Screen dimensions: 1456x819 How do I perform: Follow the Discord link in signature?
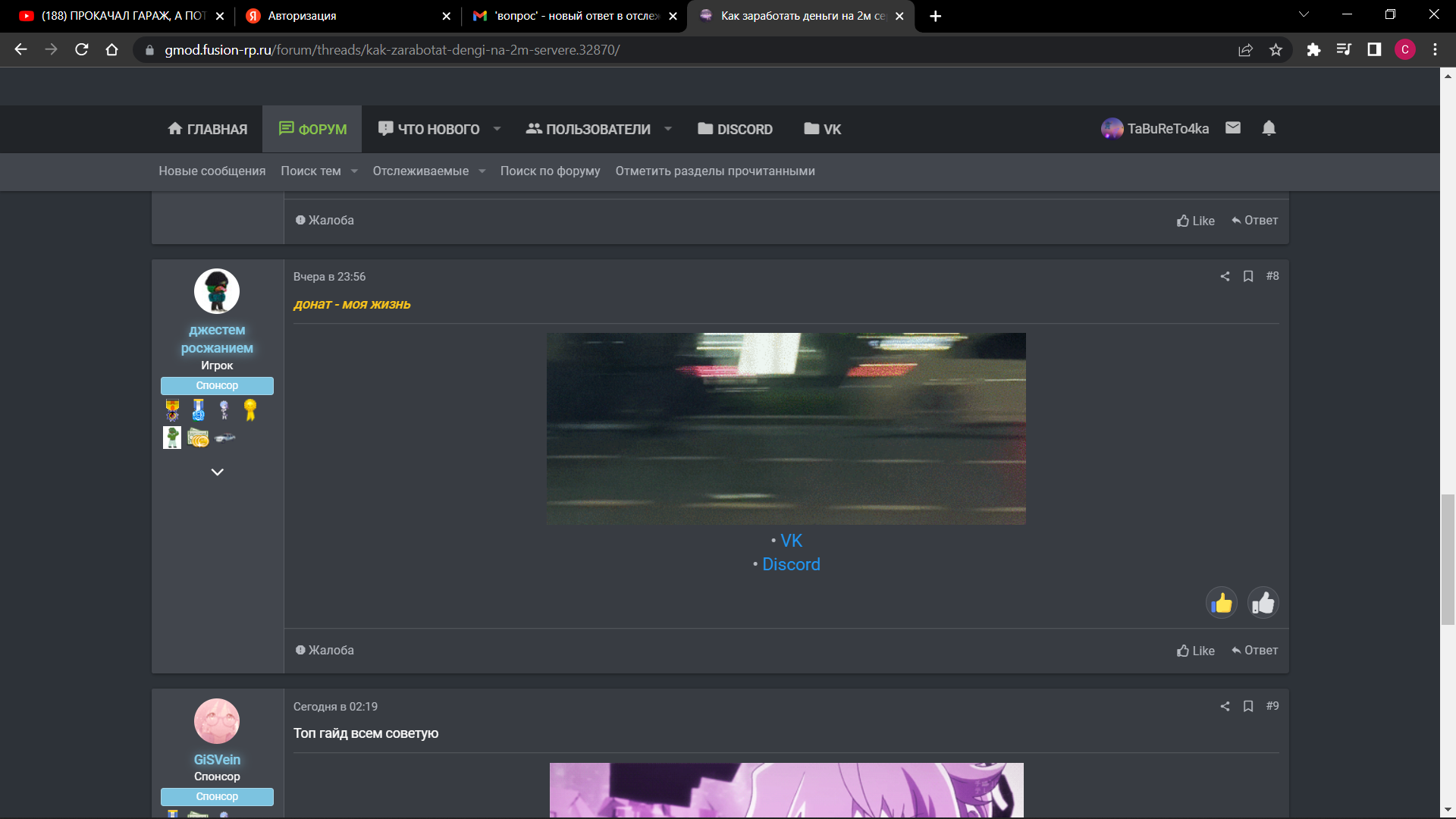pyautogui.click(x=791, y=564)
